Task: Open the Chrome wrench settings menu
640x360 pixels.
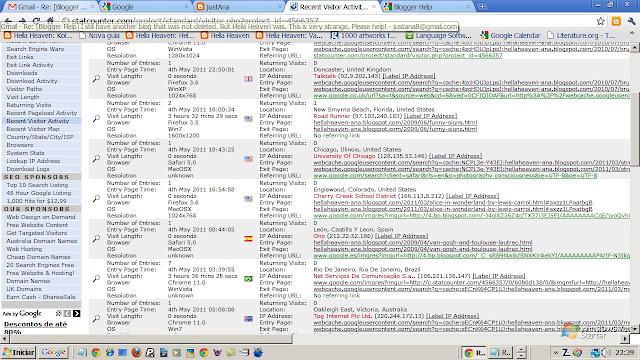Action: (x=631, y=21)
